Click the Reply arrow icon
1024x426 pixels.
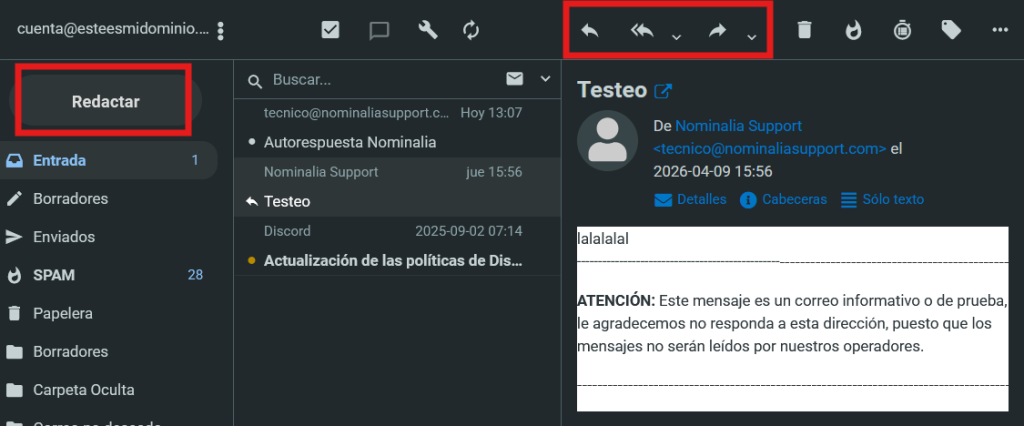[x=590, y=31]
